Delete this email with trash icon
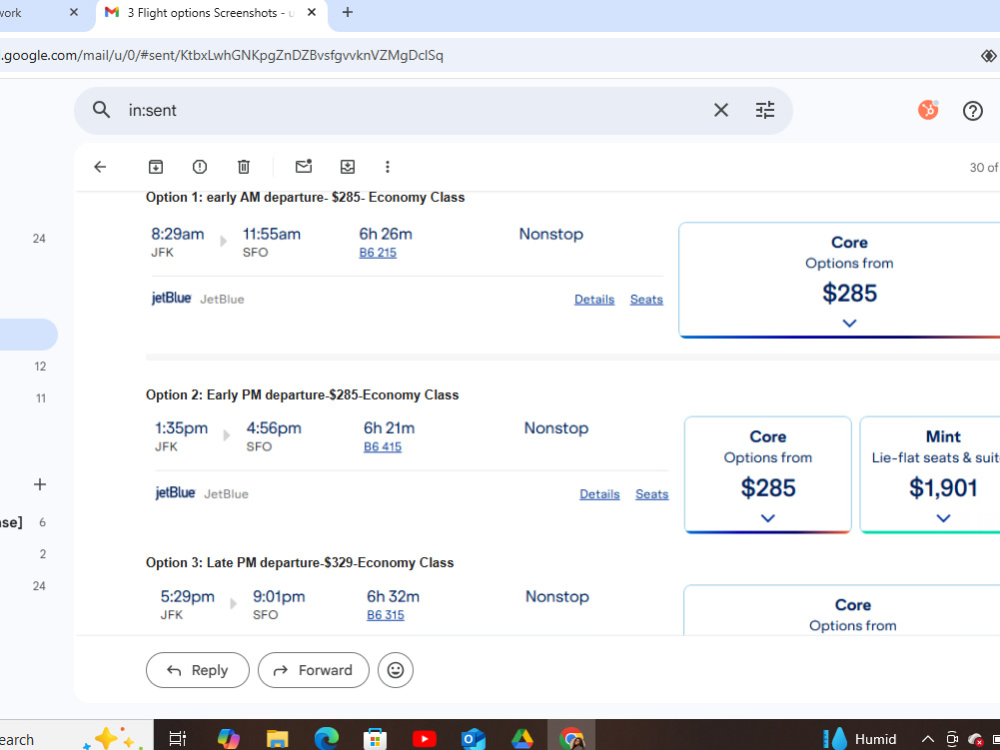This screenshot has height=750, width=1000. [244, 167]
